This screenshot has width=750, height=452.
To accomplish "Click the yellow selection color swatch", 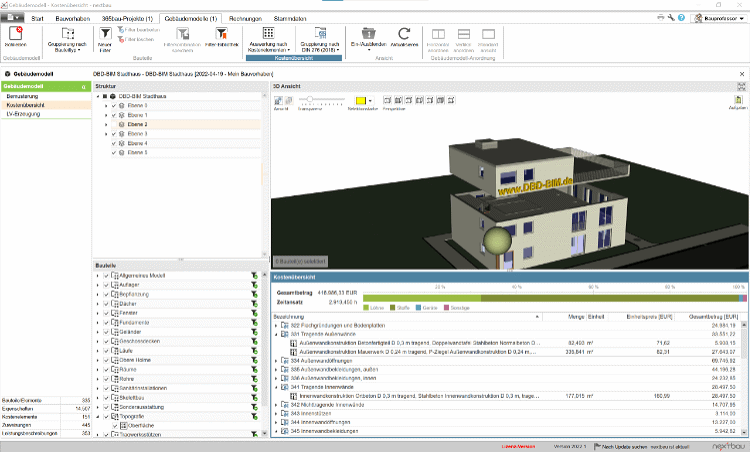I will pos(361,100).
